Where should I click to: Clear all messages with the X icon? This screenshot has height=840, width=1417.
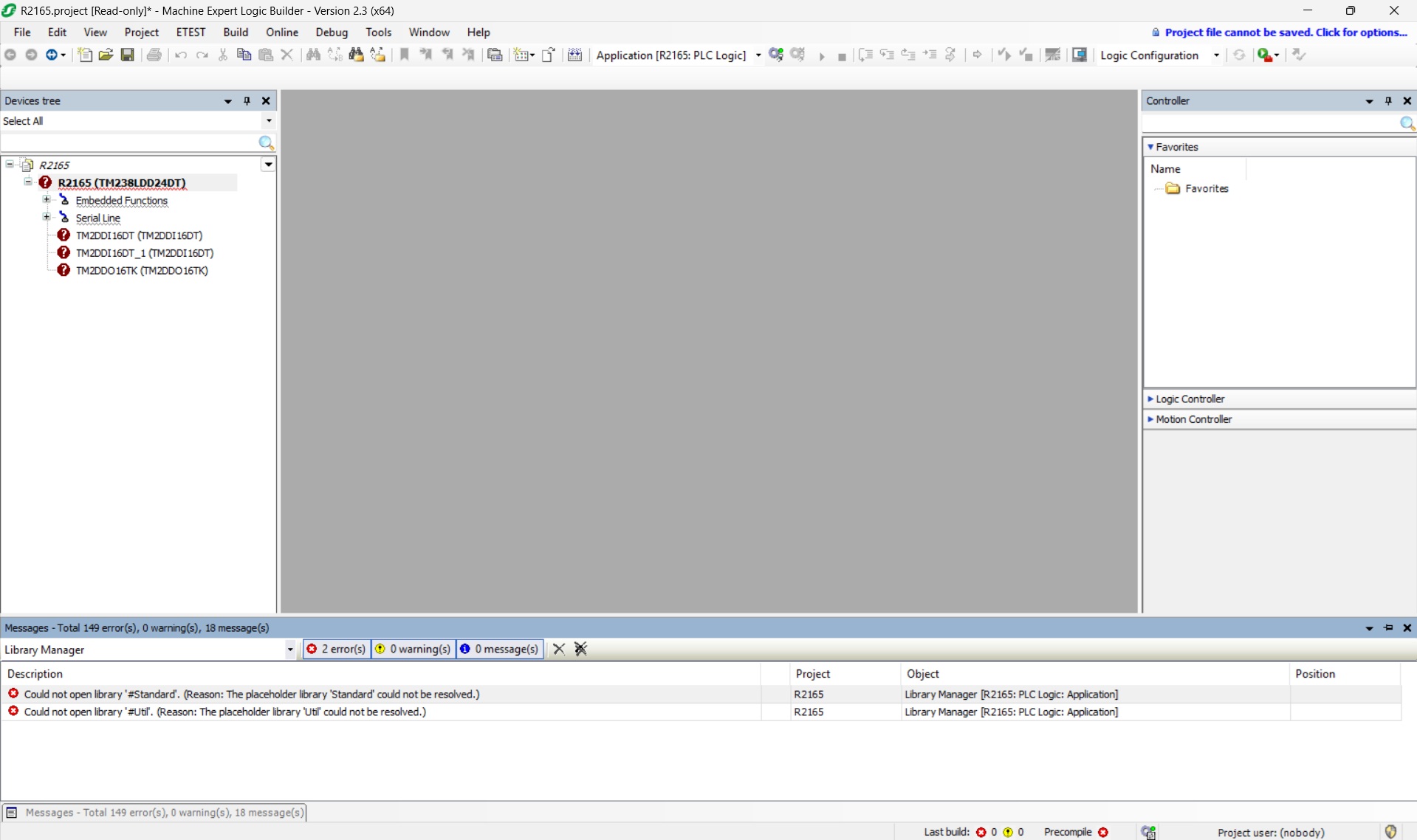click(559, 649)
